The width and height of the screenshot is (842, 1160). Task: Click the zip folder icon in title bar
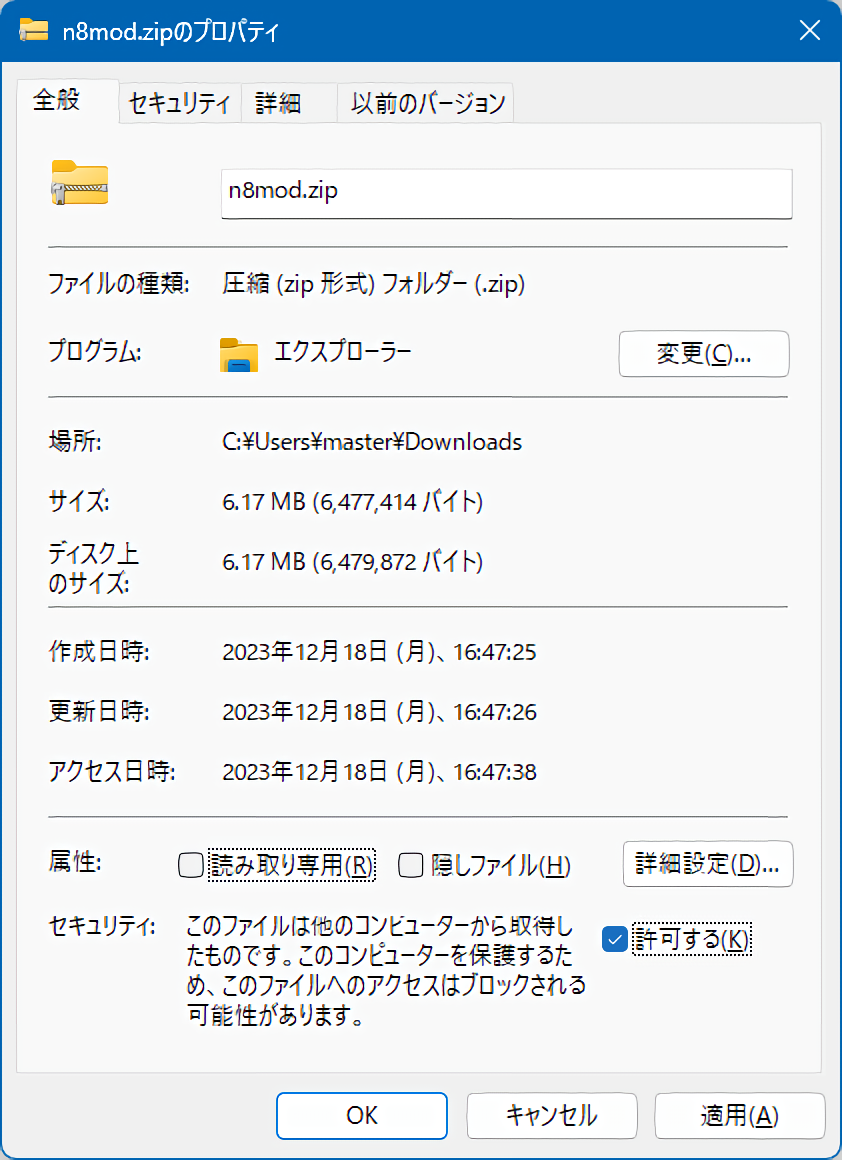pos(35,31)
